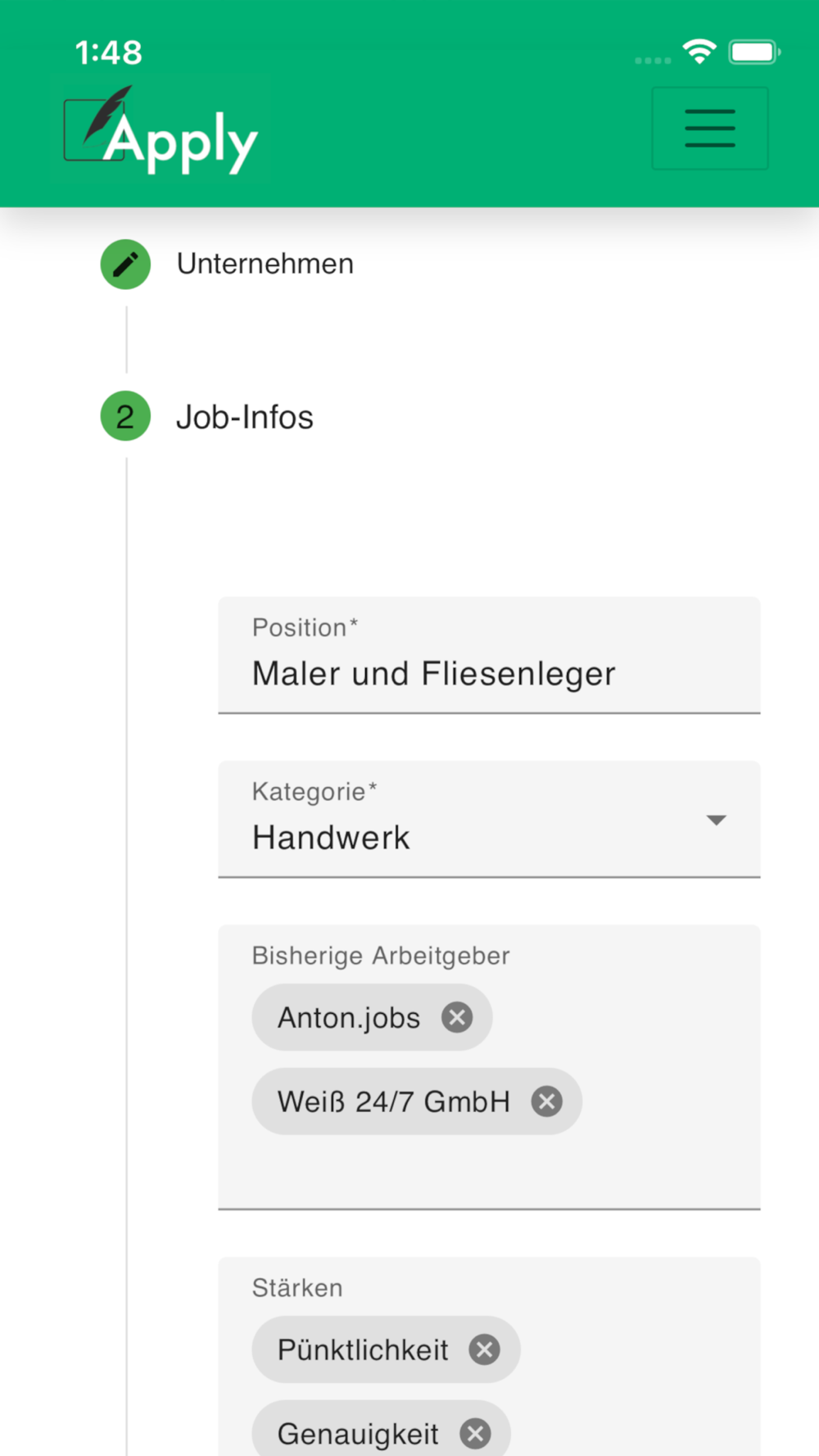This screenshot has height=1456, width=819.
Task: Remove the Anton.jobs chip
Action: pyautogui.click(x=457, y=1018)
